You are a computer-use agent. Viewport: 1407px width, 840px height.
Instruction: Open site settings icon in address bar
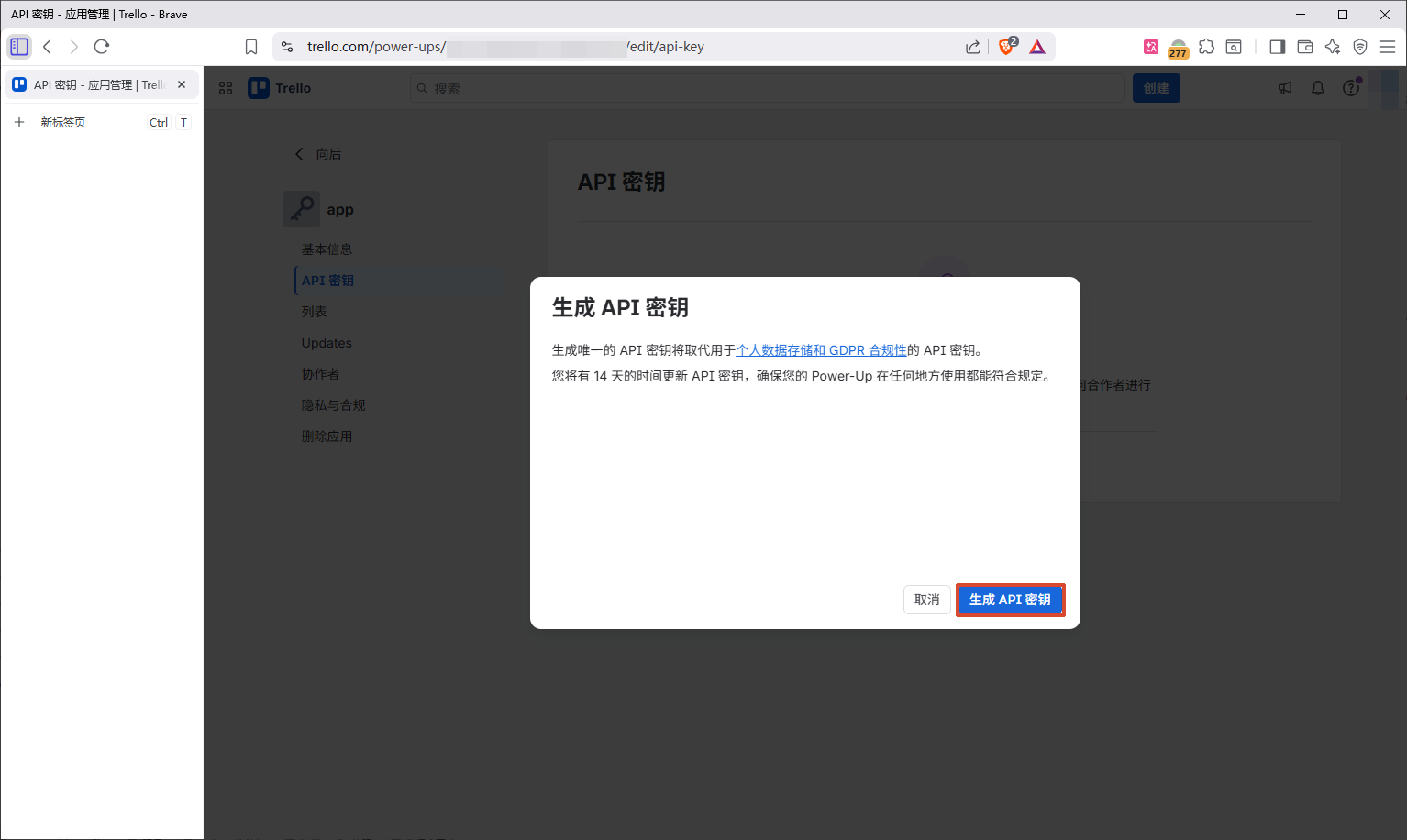287,47
